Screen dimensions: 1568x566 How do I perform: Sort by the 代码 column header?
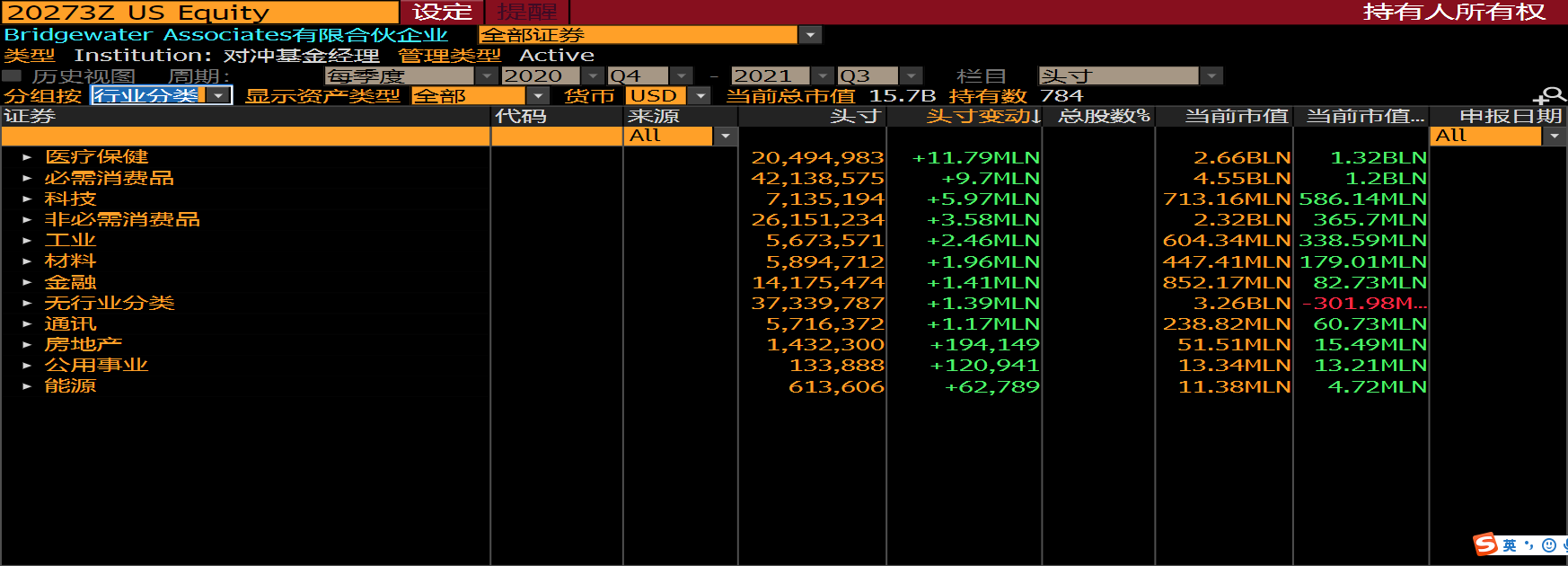point(557,116)
